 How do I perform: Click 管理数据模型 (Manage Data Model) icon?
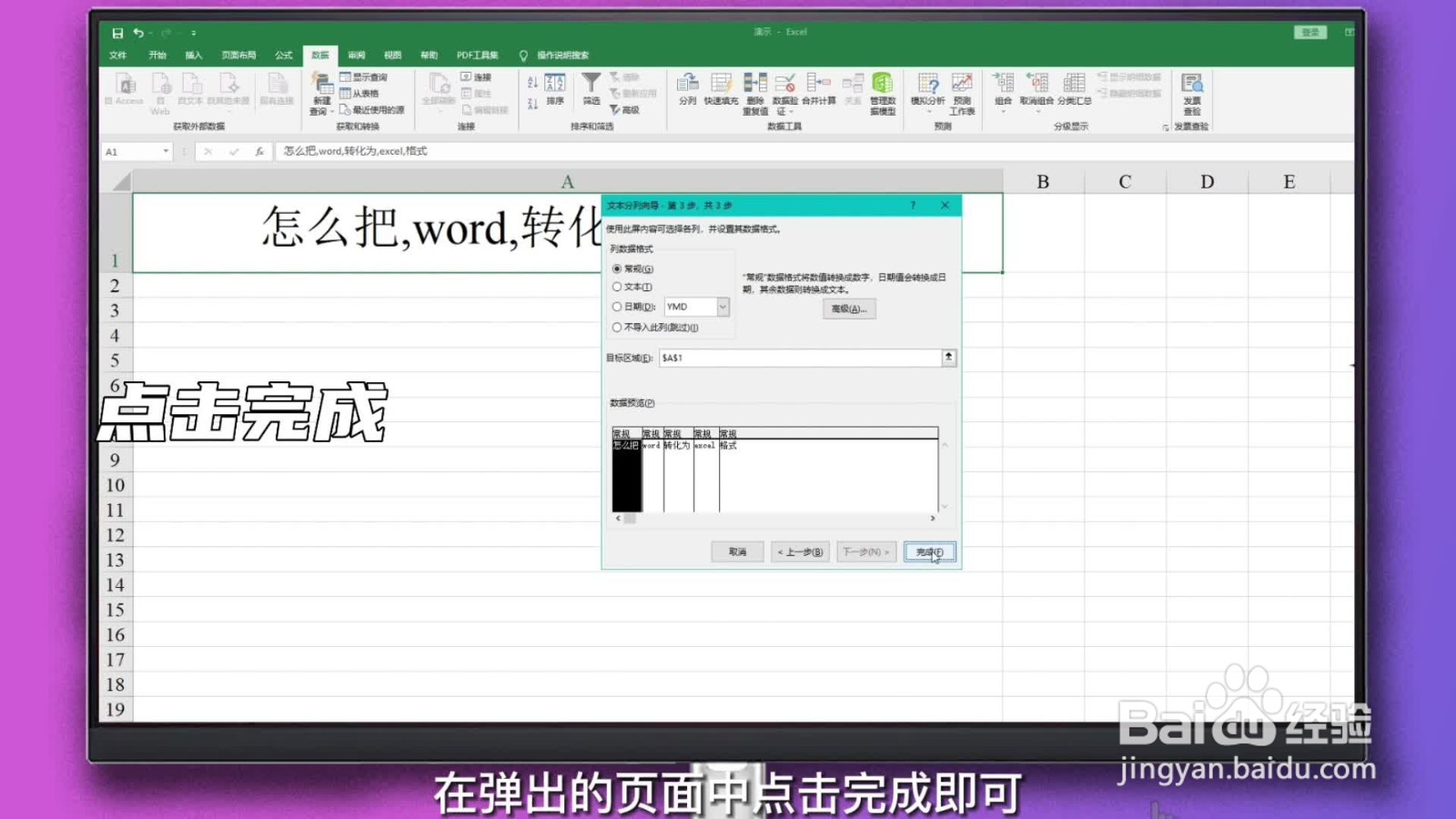(883, 83)
